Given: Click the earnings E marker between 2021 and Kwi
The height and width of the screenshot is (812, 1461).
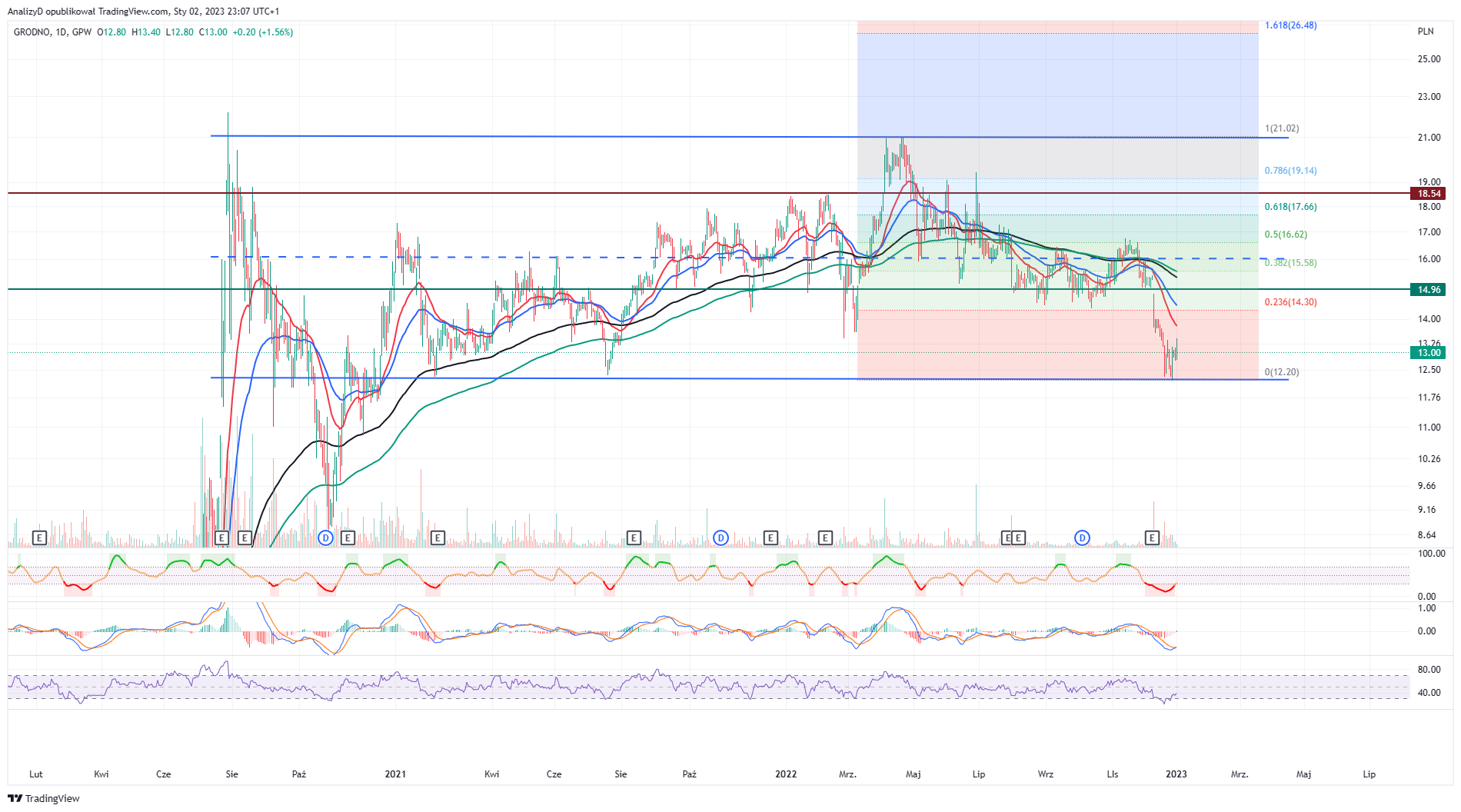Looking at the screenshot, I should coord(438,537).
